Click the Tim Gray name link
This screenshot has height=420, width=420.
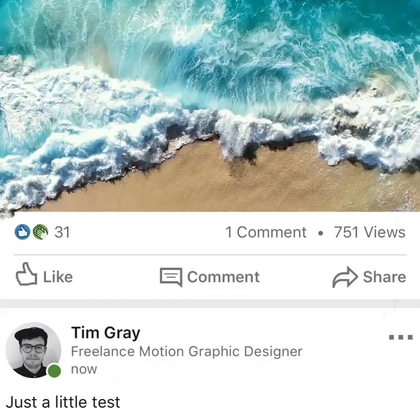[106, 333]
